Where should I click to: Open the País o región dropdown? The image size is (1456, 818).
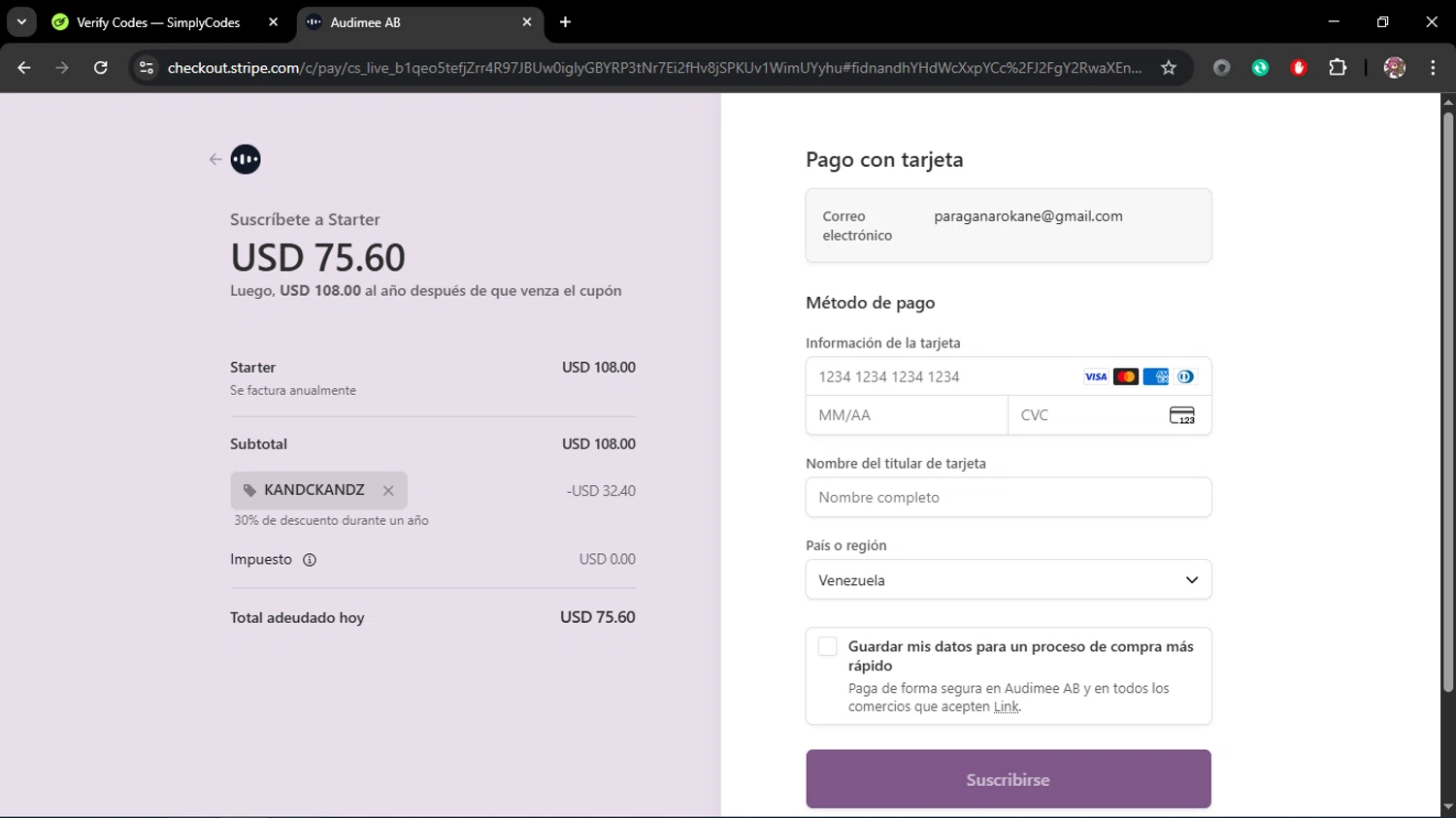(x=1009, y=579)
